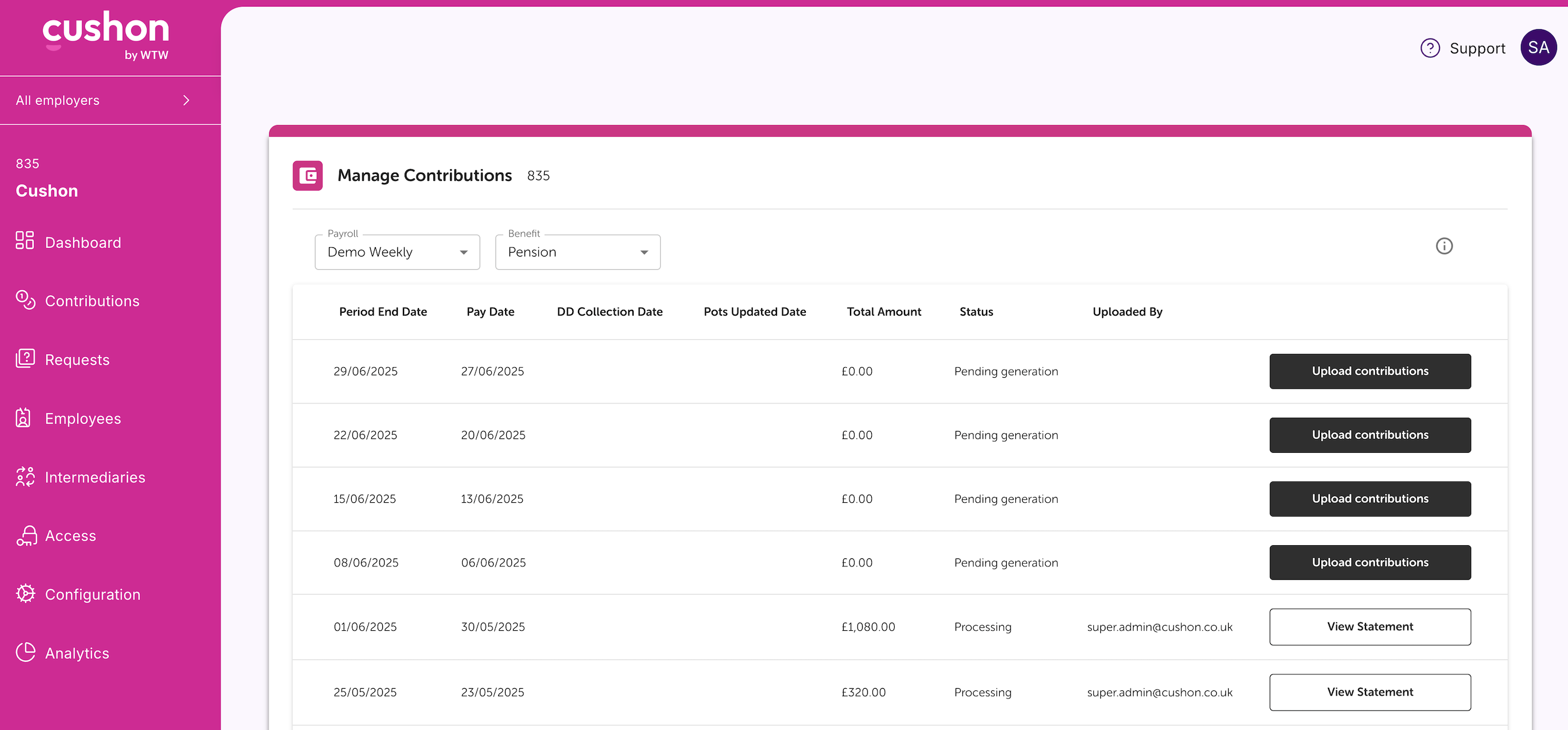Click the cushon by WTW logo
The image size is (1568, 730).
pos(105,36)
